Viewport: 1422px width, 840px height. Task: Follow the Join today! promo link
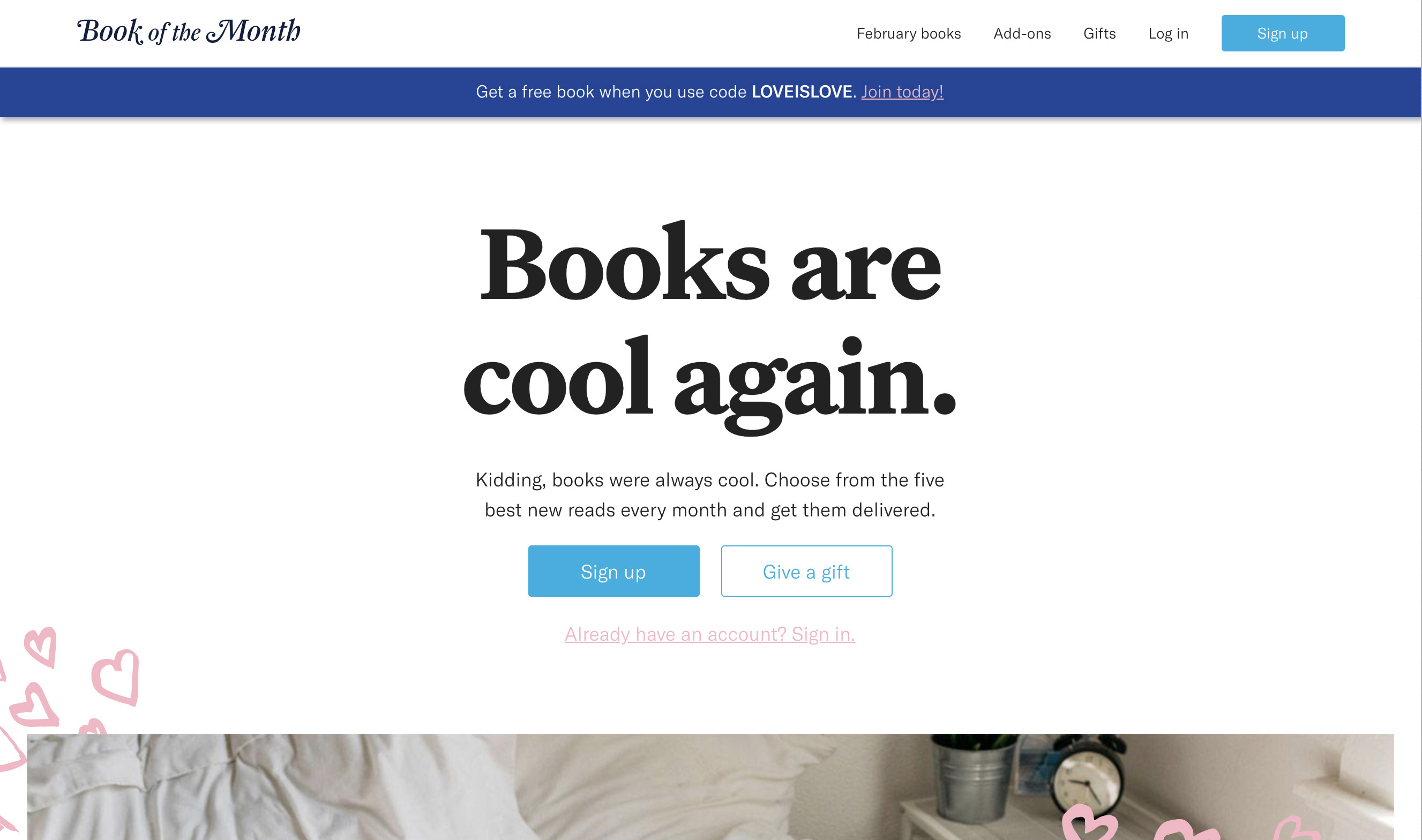902,92
